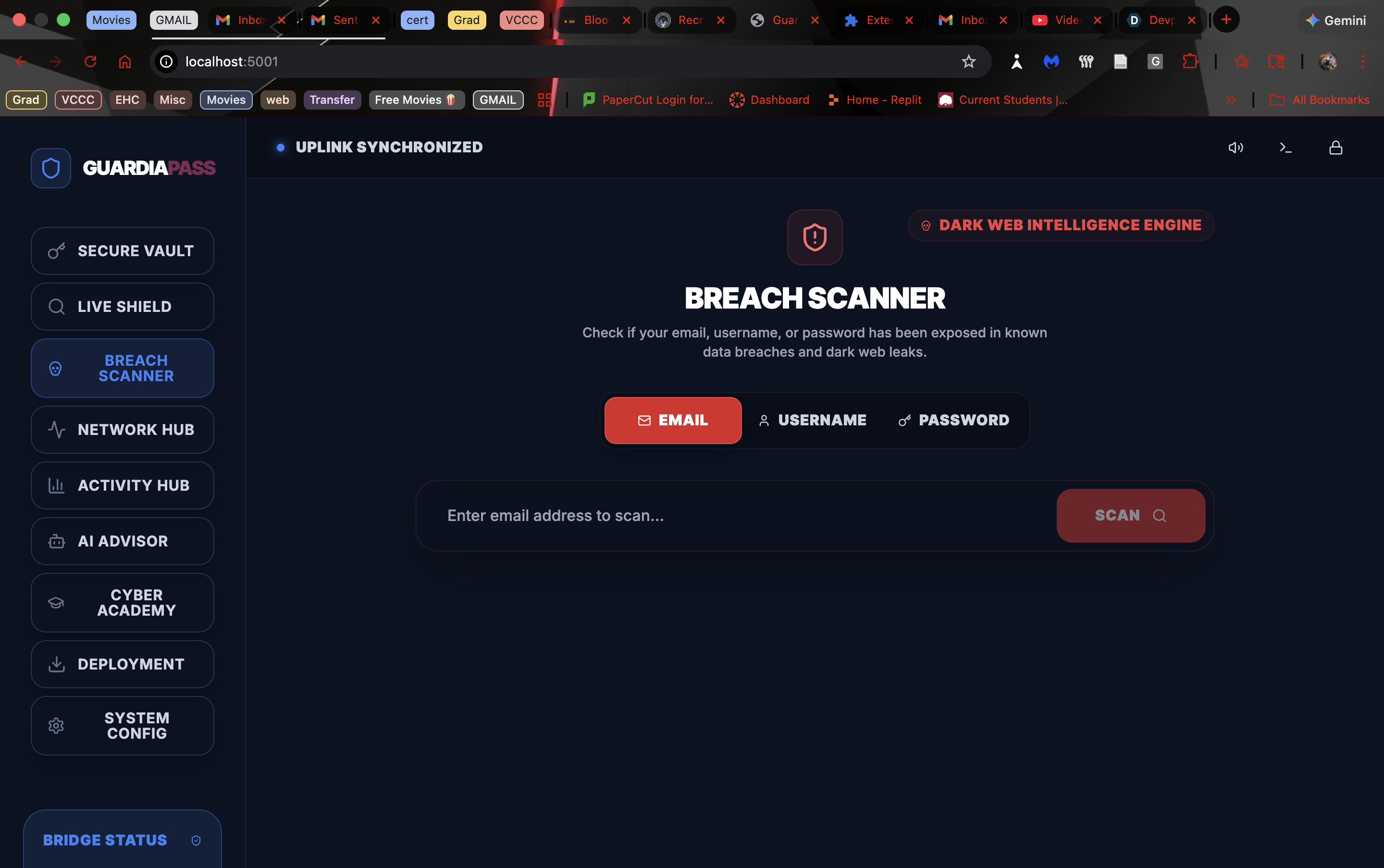Open the Chrome extensions puzzle icon
1384x868 pixels.
tap(1189, 62)
